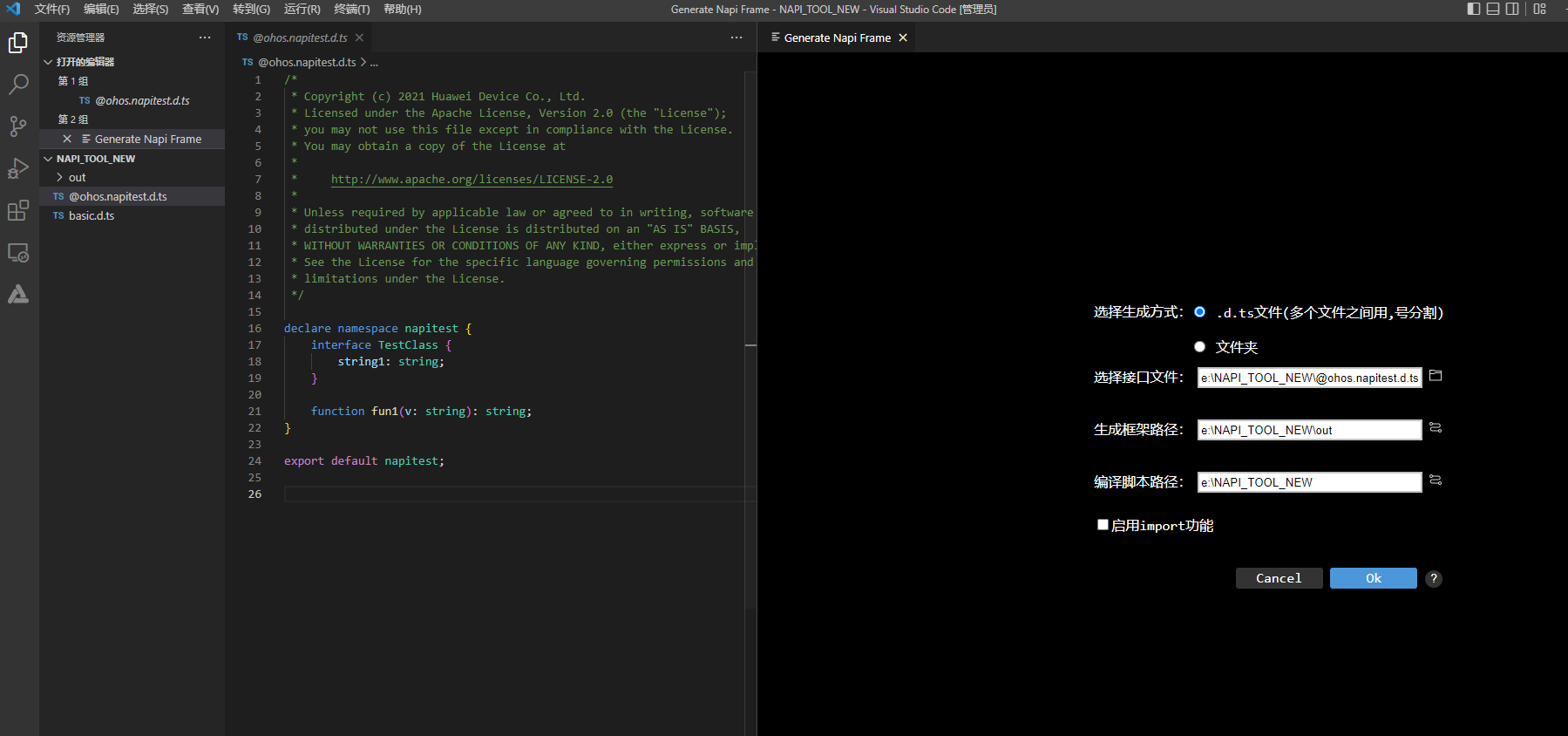Open customize layout icon
This screenshot has width=1568, height=736.
pos(1540,9)
